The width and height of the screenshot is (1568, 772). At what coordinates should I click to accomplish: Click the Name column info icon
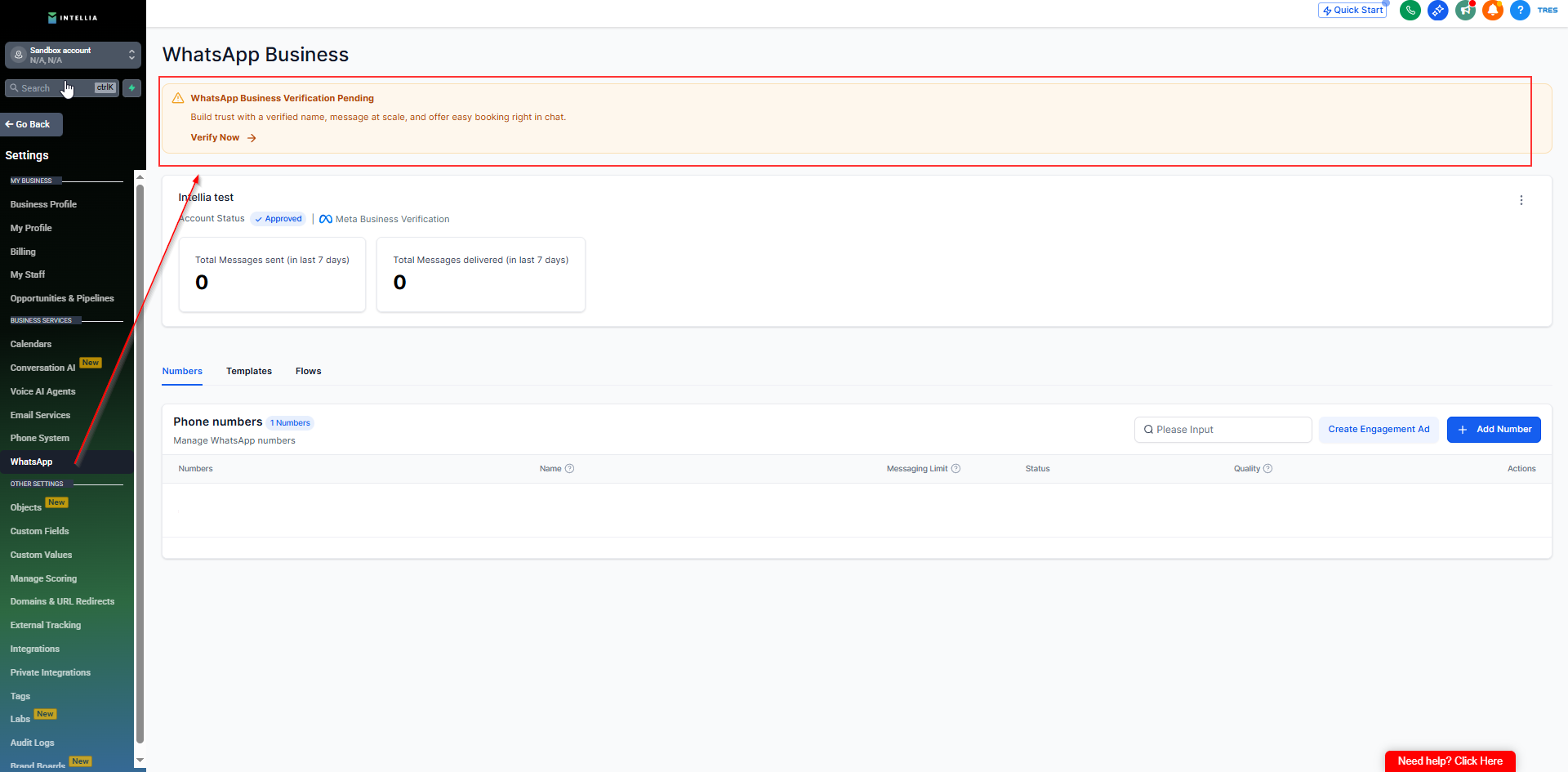coord(570,469)
